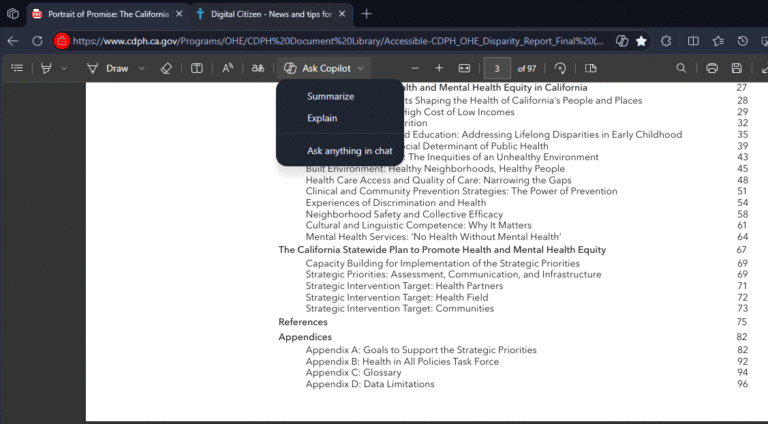Click the Fit to width icon
The height and width of the screenshot is (424, 768).
point(464,68)
